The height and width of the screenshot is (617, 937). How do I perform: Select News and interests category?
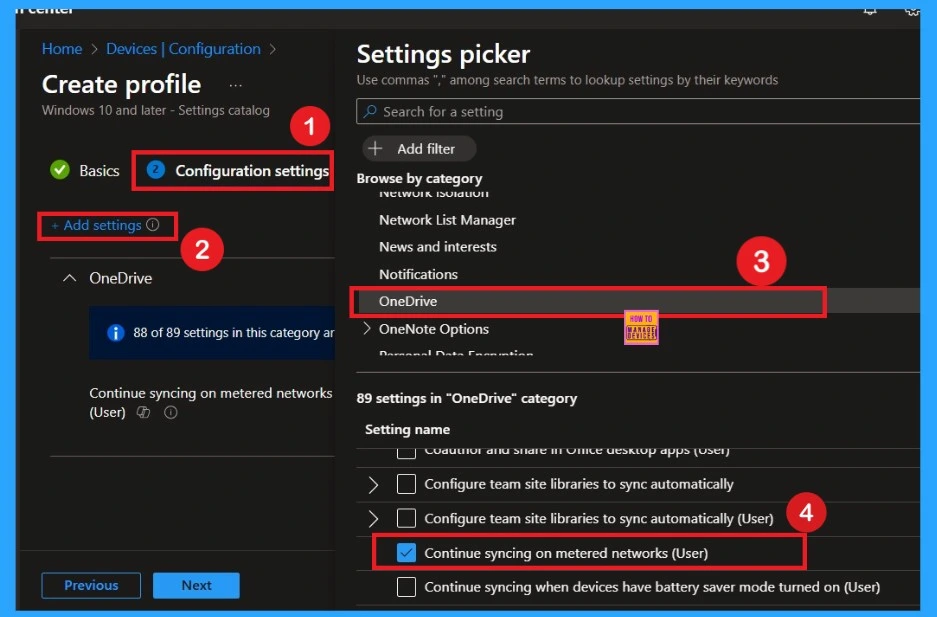coord(437,247)
